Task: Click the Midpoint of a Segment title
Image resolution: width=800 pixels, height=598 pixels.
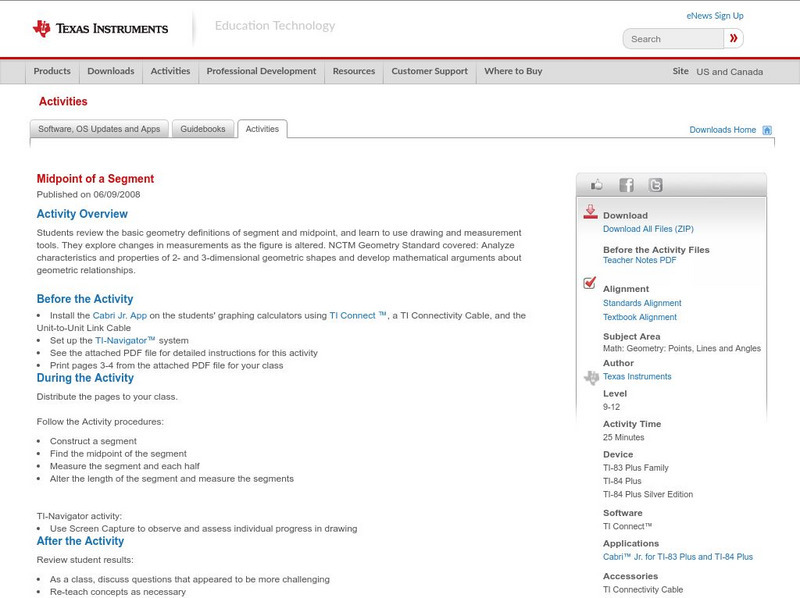Action: 95,179
